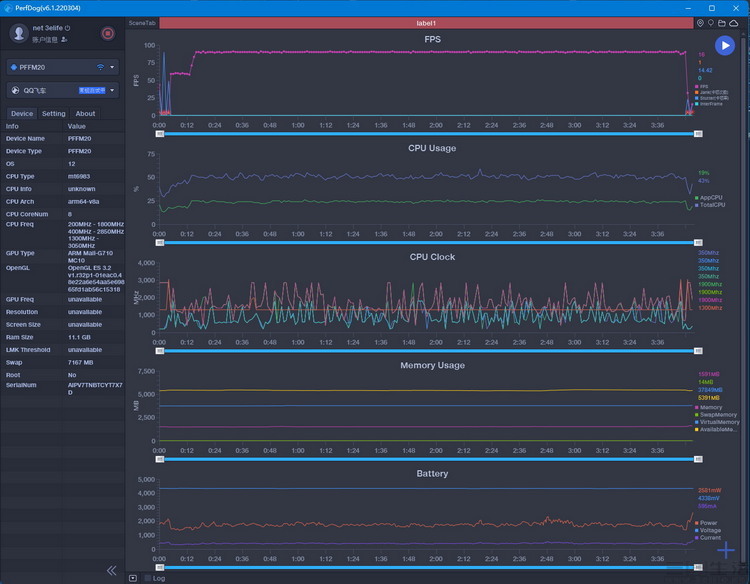Screen dimensions: 750x584
Task: Click the CPU Clock chart title
Action: [432, 257]
